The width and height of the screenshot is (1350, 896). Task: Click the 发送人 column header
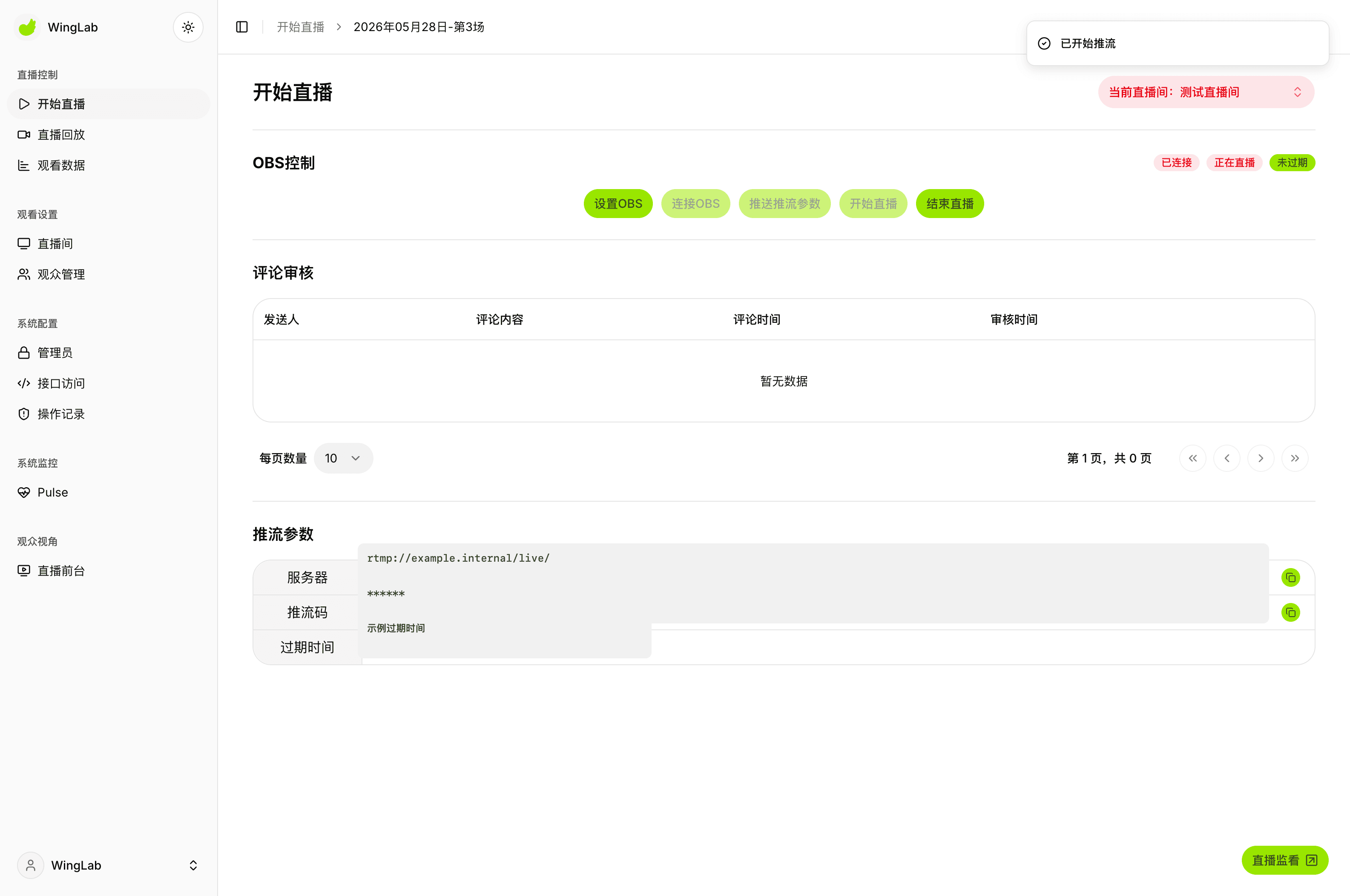281,319
